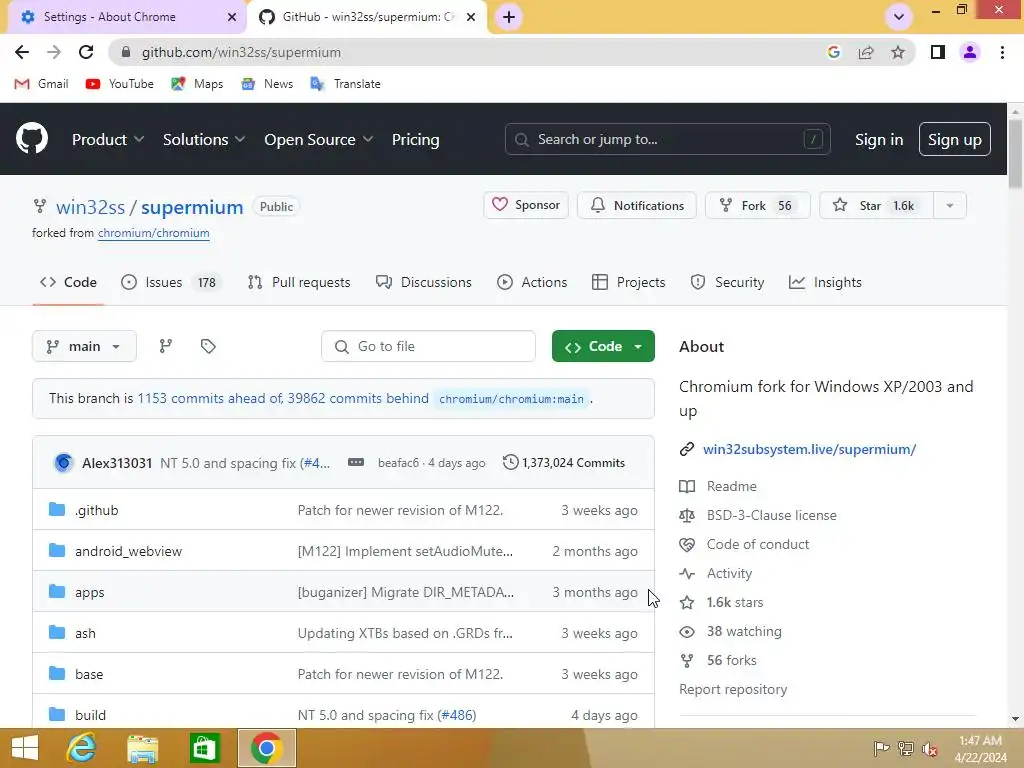Click the tags icon next to branches

pyautogui.click(x=208, y=346)
